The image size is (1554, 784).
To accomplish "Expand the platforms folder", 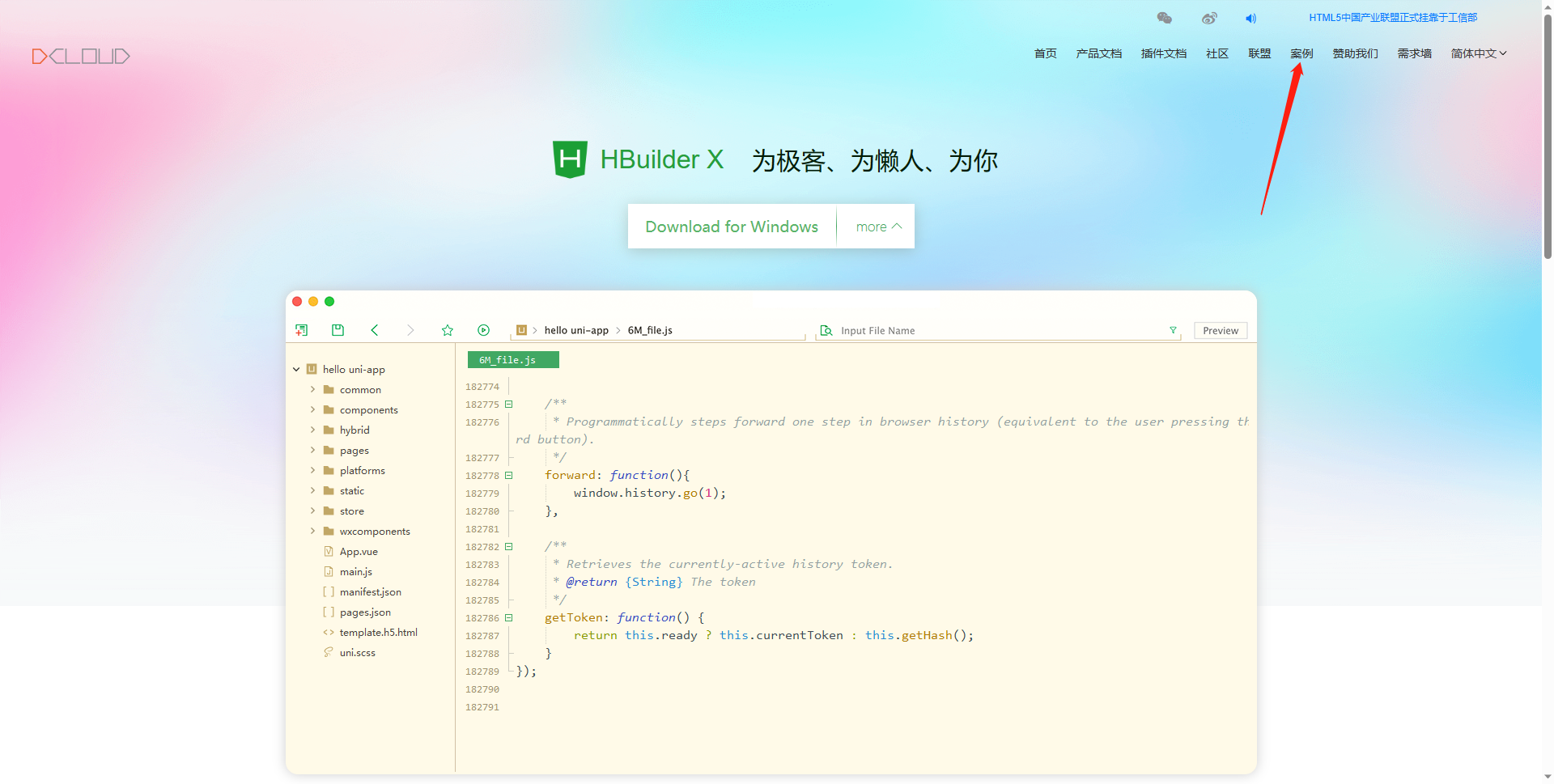I will pos(312,470).
